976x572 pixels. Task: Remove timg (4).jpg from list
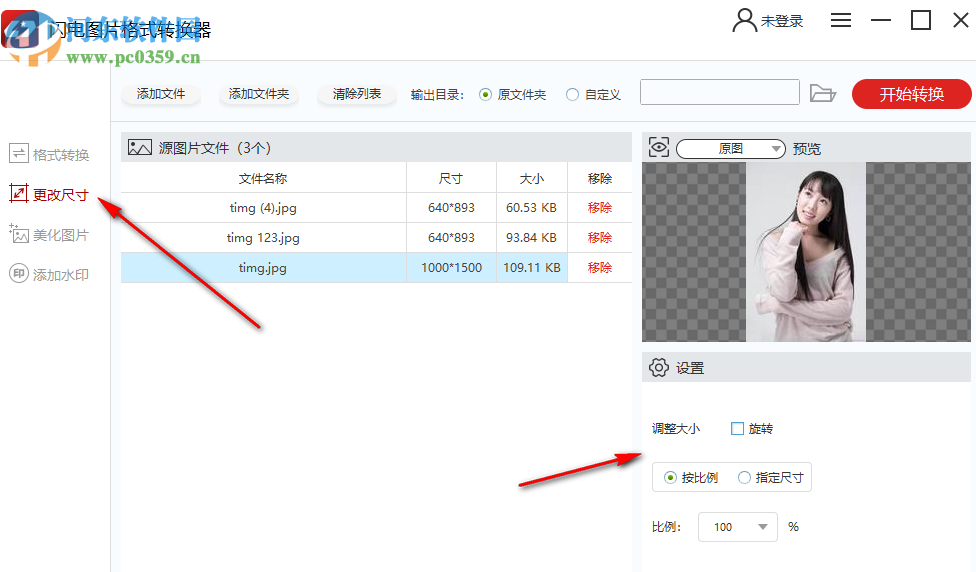pos(599,208)
